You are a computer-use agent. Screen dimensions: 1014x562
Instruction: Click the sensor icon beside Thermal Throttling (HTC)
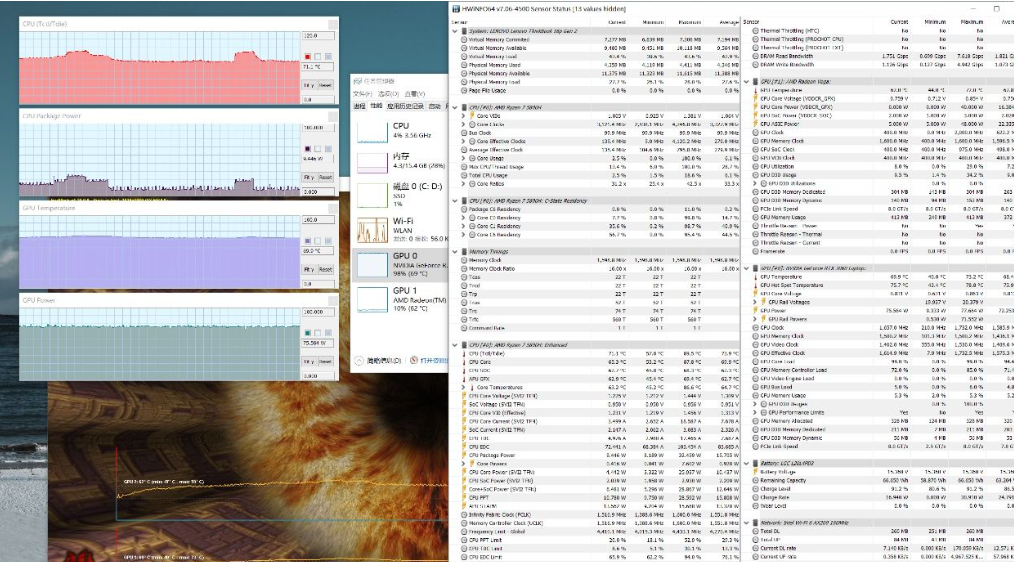(x=755, y=30)
